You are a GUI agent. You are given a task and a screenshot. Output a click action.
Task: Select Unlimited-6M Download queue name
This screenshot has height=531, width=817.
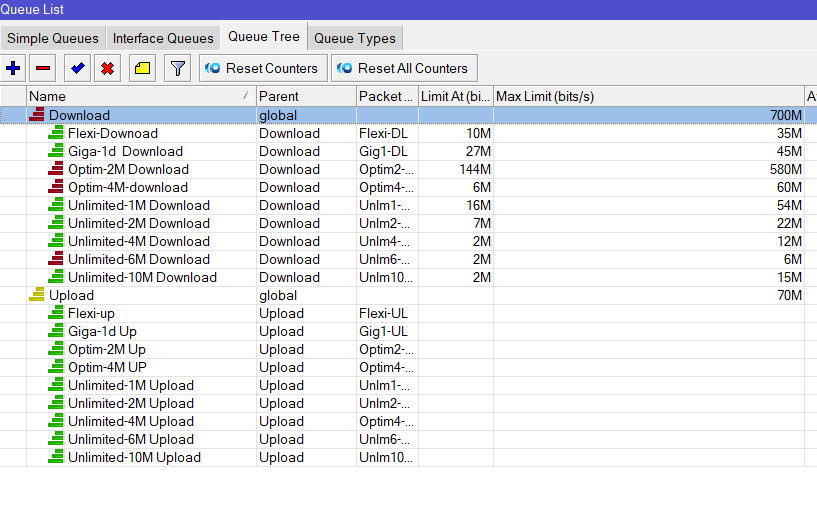(x=139, y=260)
